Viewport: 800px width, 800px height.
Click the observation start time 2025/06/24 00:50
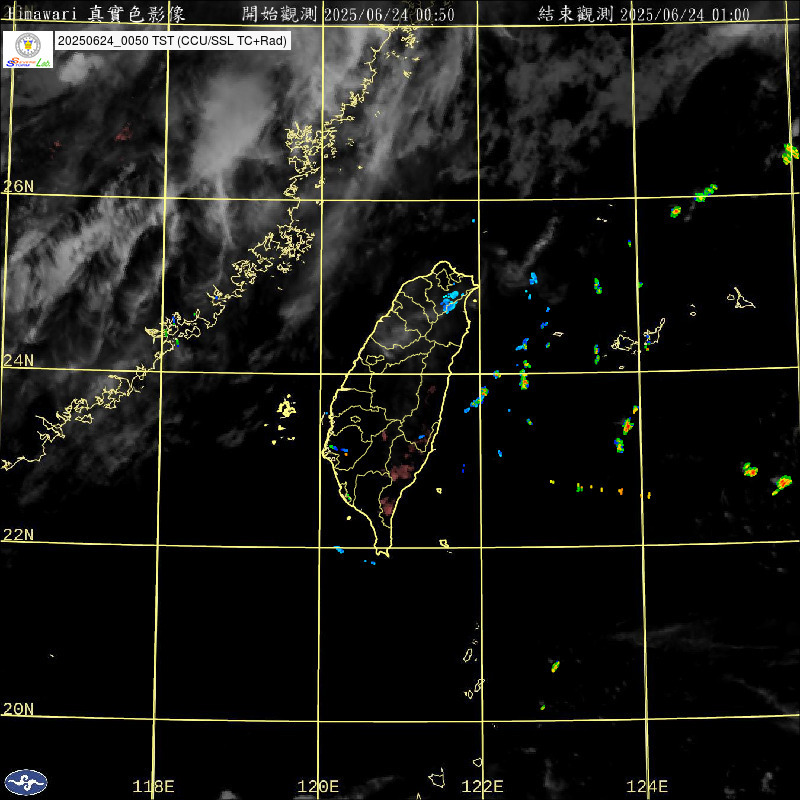[389, 14]
